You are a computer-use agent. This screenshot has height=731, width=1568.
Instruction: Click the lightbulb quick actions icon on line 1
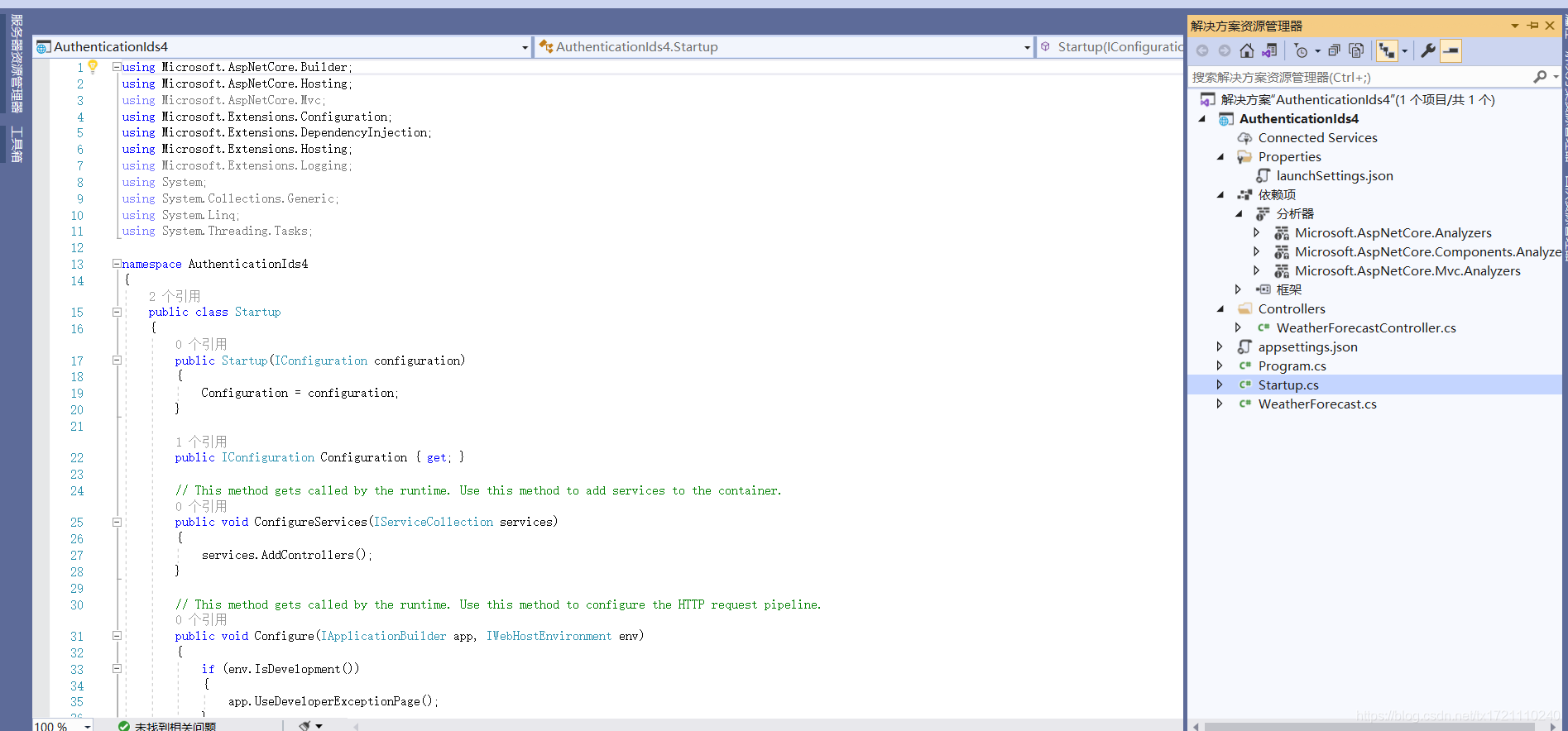[93, 67]
